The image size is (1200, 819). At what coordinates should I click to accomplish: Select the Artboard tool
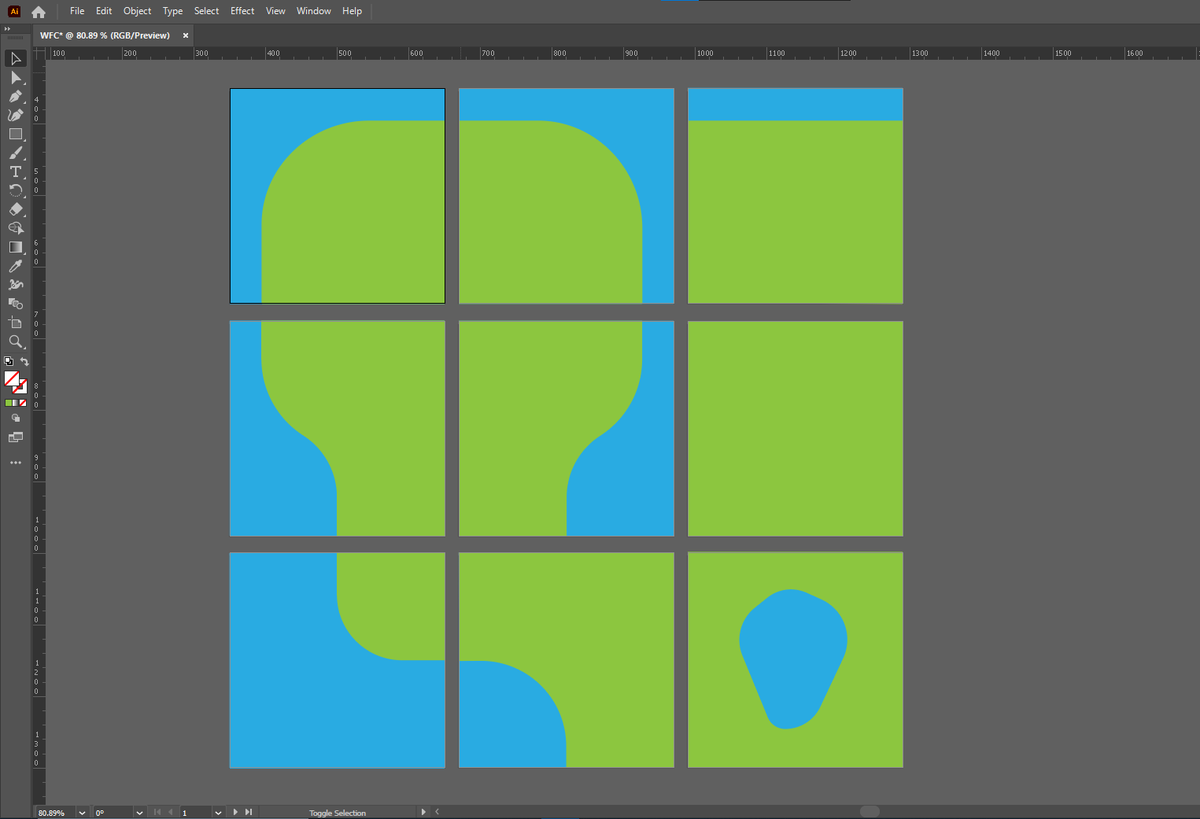pyautogui.click(x=15, y=322)
